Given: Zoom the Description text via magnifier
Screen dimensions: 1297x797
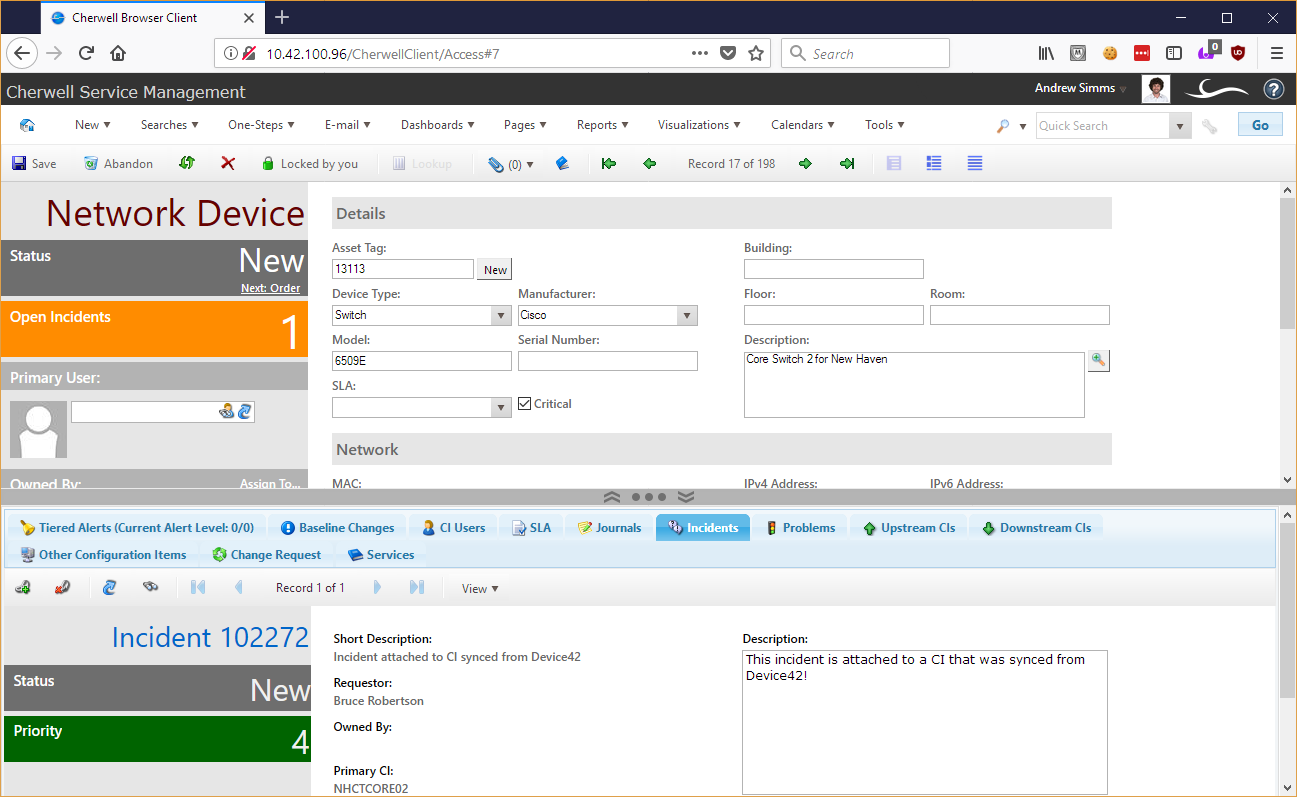Looking at the screenshot, I should [x=1098, y=361].
